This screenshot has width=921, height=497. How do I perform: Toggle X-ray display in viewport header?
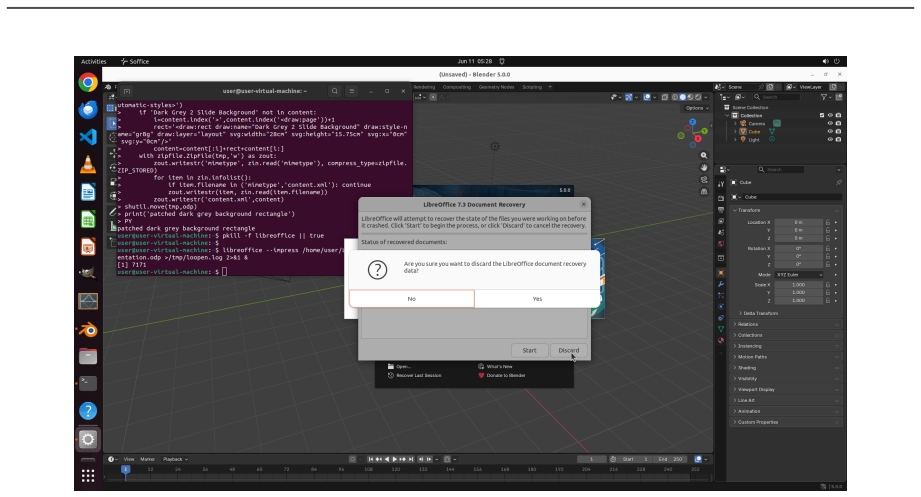pyautogui.click(x=665, y=98)
